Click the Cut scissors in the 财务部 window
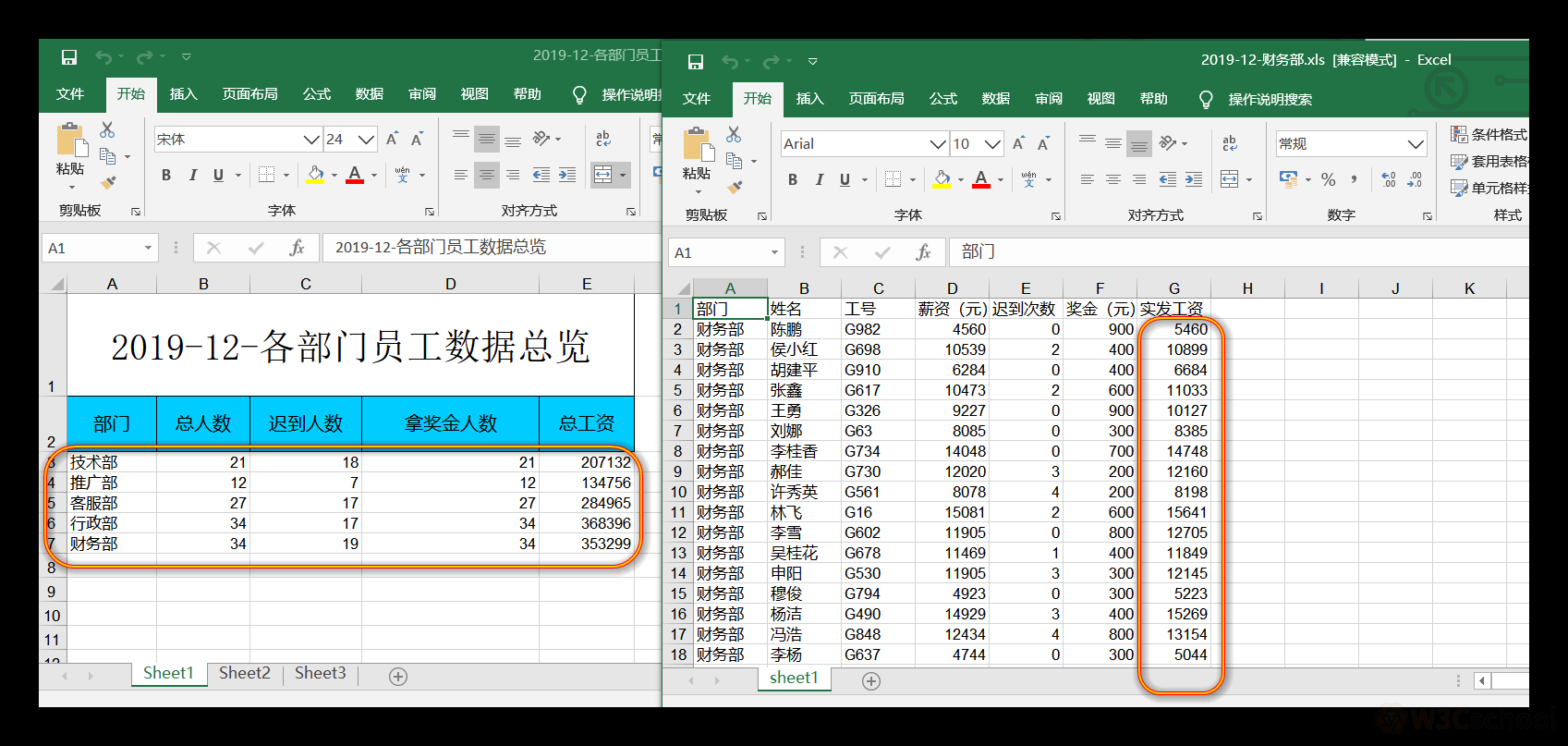The width and height of the screenshot is (1568, 746). tap(734, 135)
